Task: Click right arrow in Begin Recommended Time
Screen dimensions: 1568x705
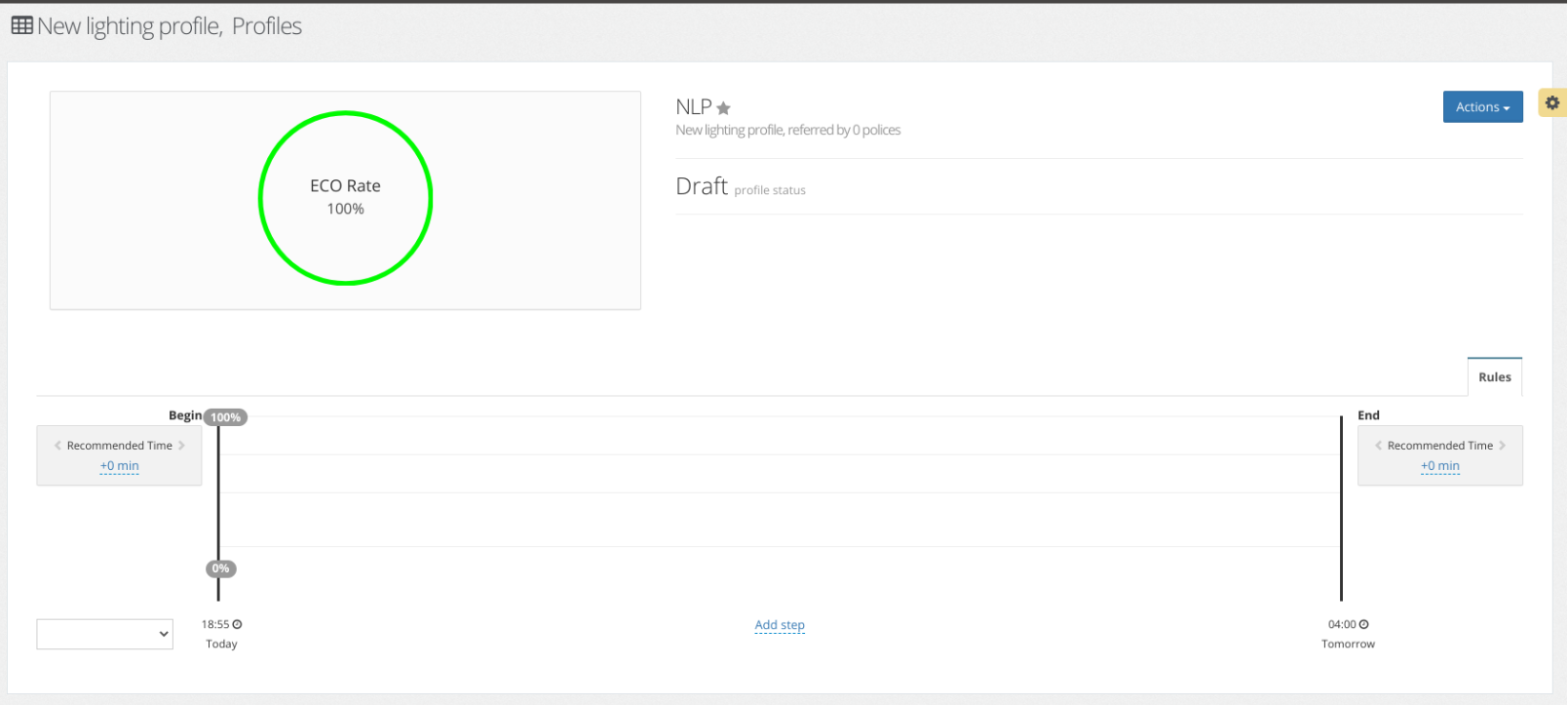Action: [x=181, y=446]
